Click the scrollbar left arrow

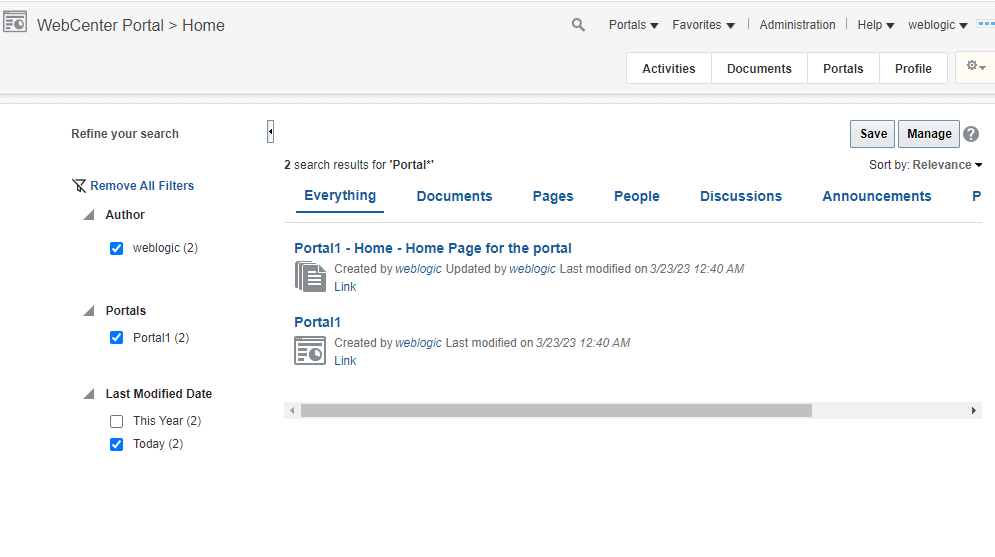pyautogui.click(x=292, y=410)
